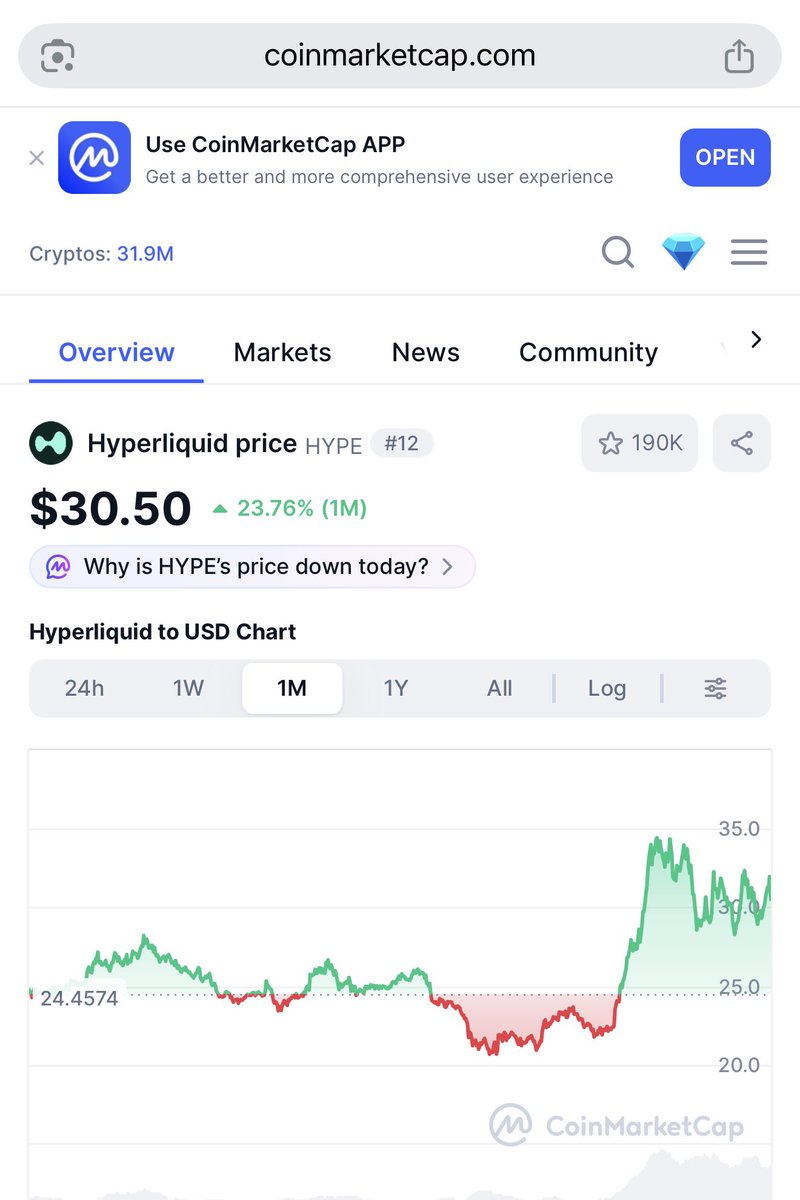Switch to the Markets tab
This screenshot has width=800, height=1200.
[282, 352]
